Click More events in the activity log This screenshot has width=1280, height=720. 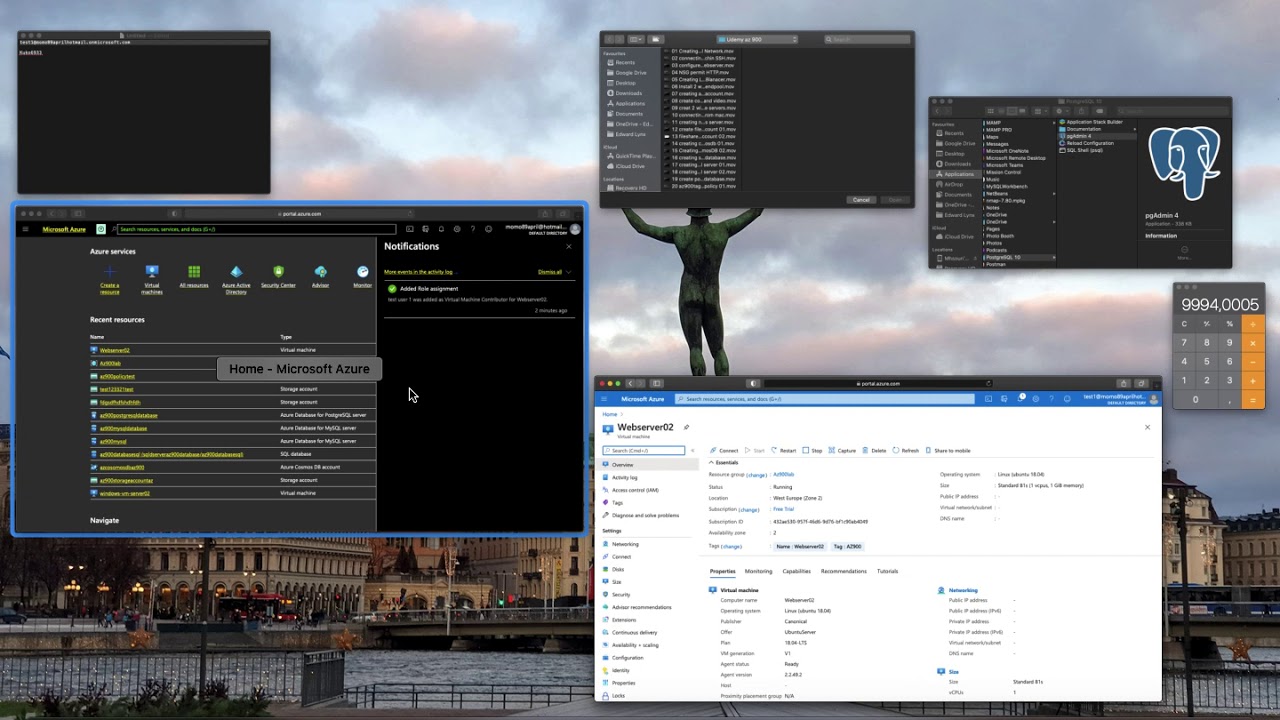click(x=420, y=272)
